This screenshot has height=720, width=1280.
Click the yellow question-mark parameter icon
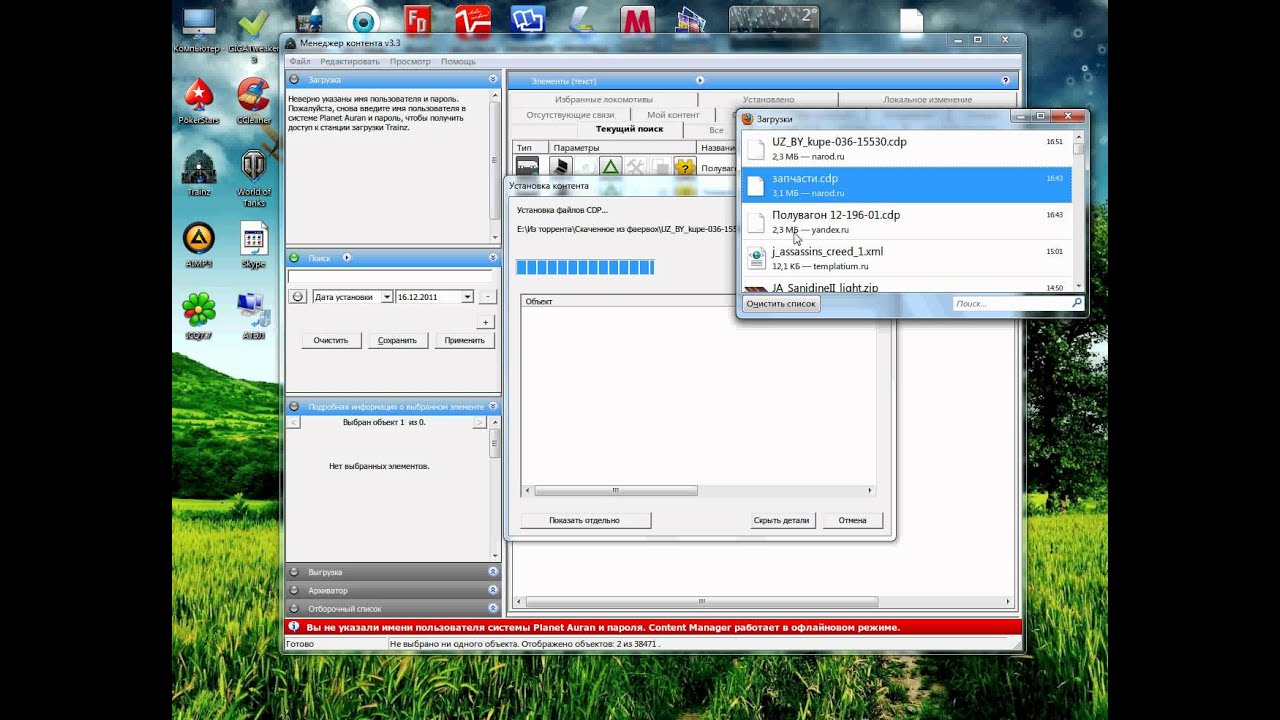(x=684, y=167)
